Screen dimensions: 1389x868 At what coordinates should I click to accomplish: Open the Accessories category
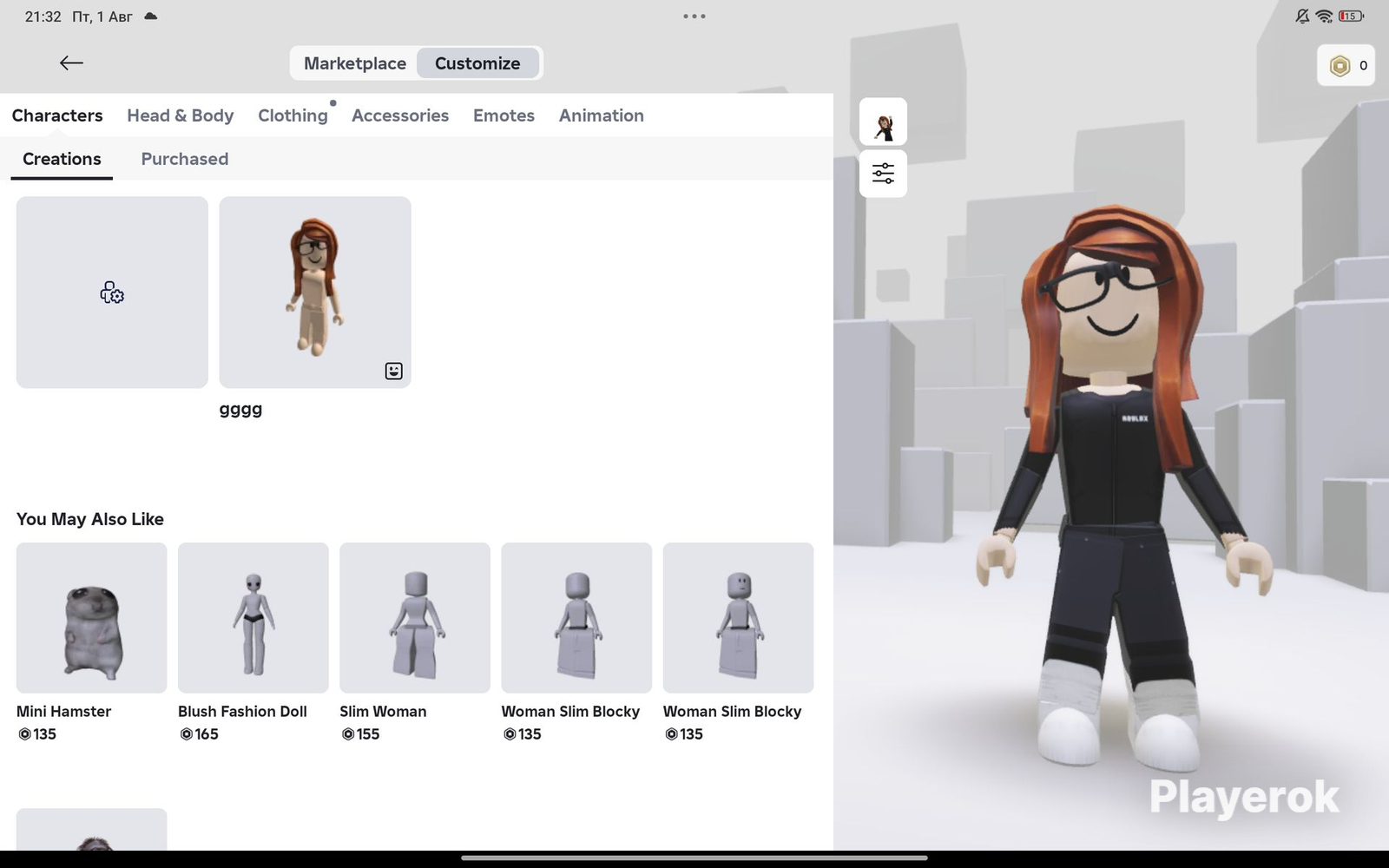tap(400, 115)
